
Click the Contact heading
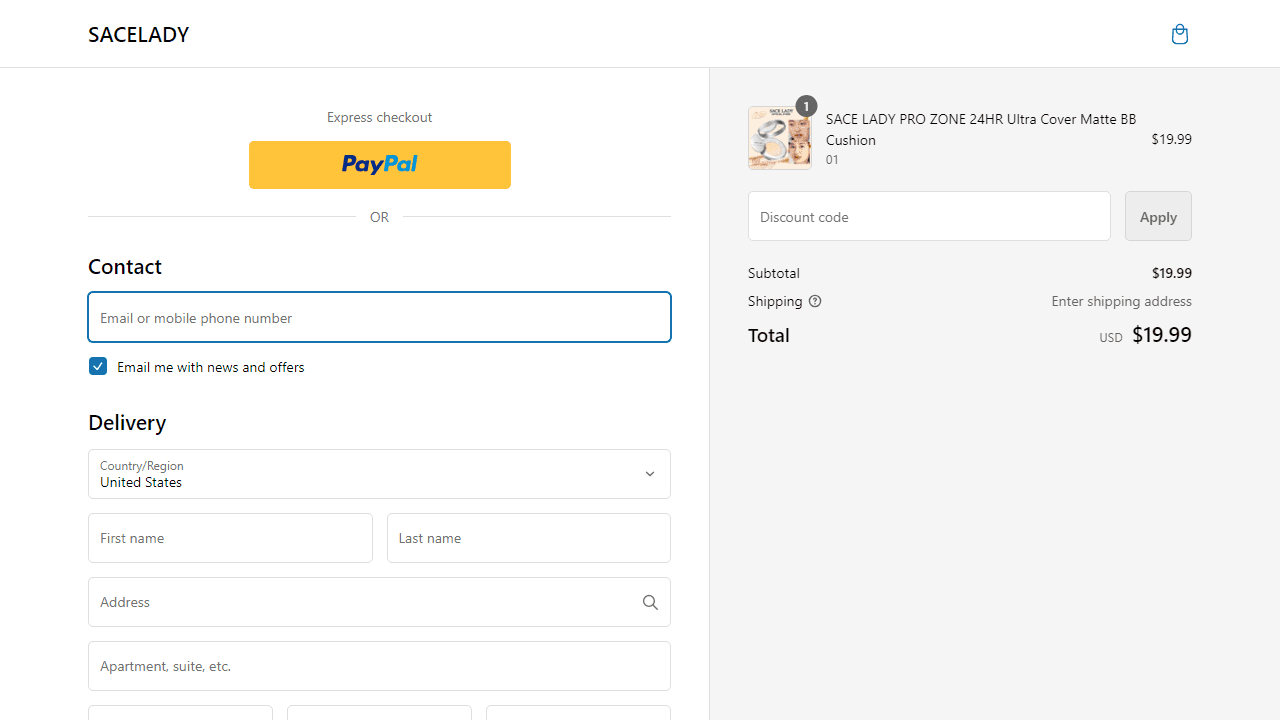coord(125,266)
